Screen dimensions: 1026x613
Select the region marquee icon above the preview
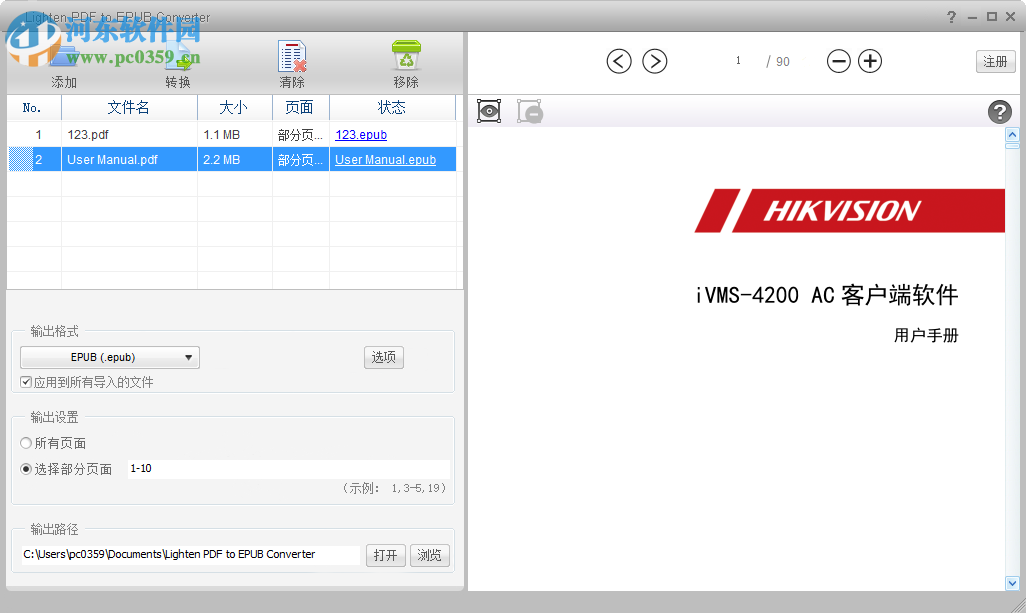click(x=488, y=111)
